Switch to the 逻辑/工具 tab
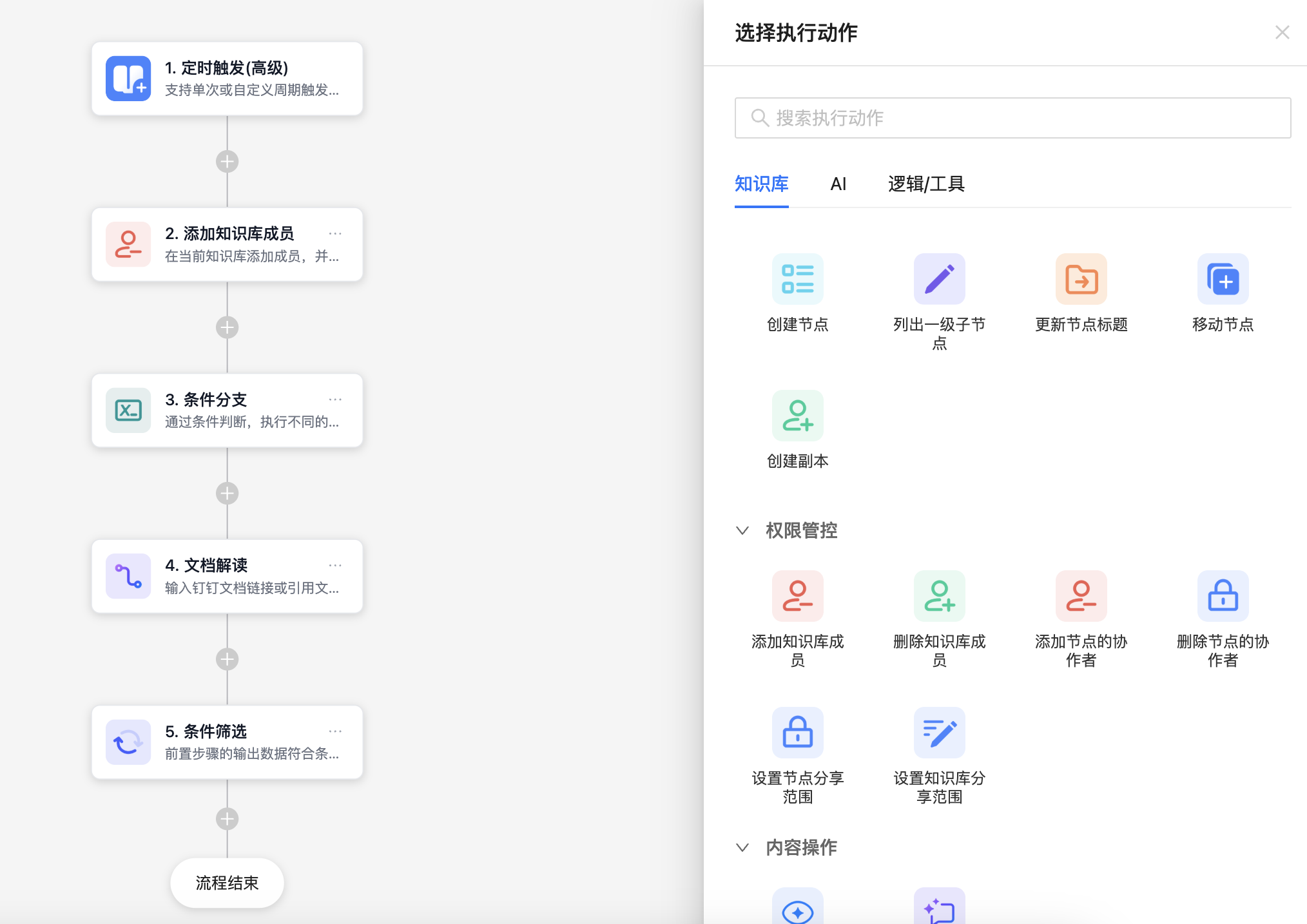 pyautogui.click(x=926, y=184)
